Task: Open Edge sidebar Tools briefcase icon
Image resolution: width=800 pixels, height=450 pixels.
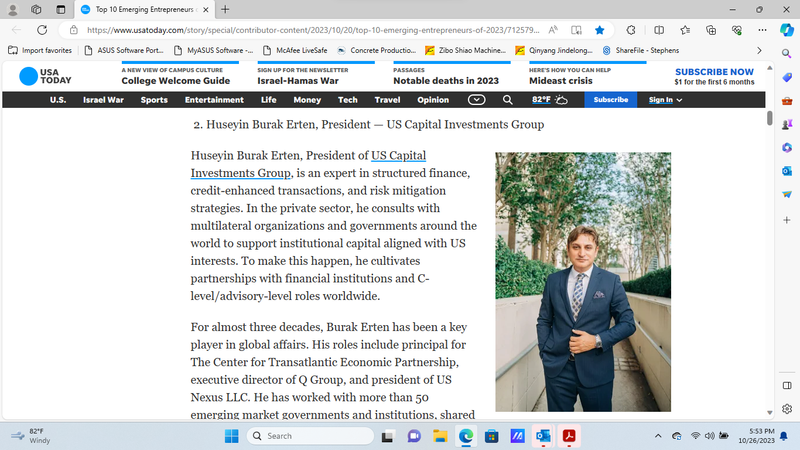Action: point(787,101)
